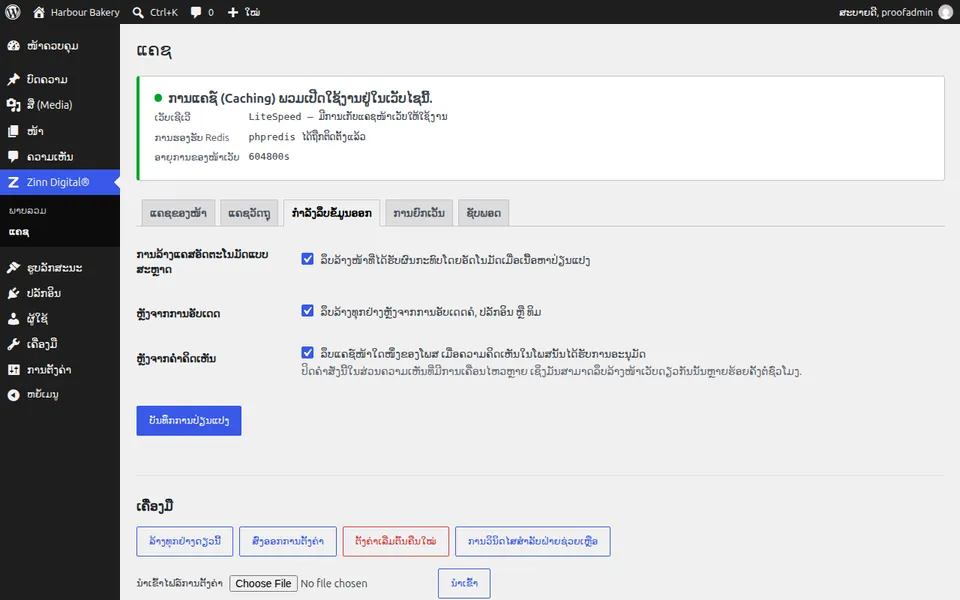960x600 pixels.
Task: Switch to the object cache tab (ແຄຊວັດຖຸ)
Action: click(x=249, y=213)
